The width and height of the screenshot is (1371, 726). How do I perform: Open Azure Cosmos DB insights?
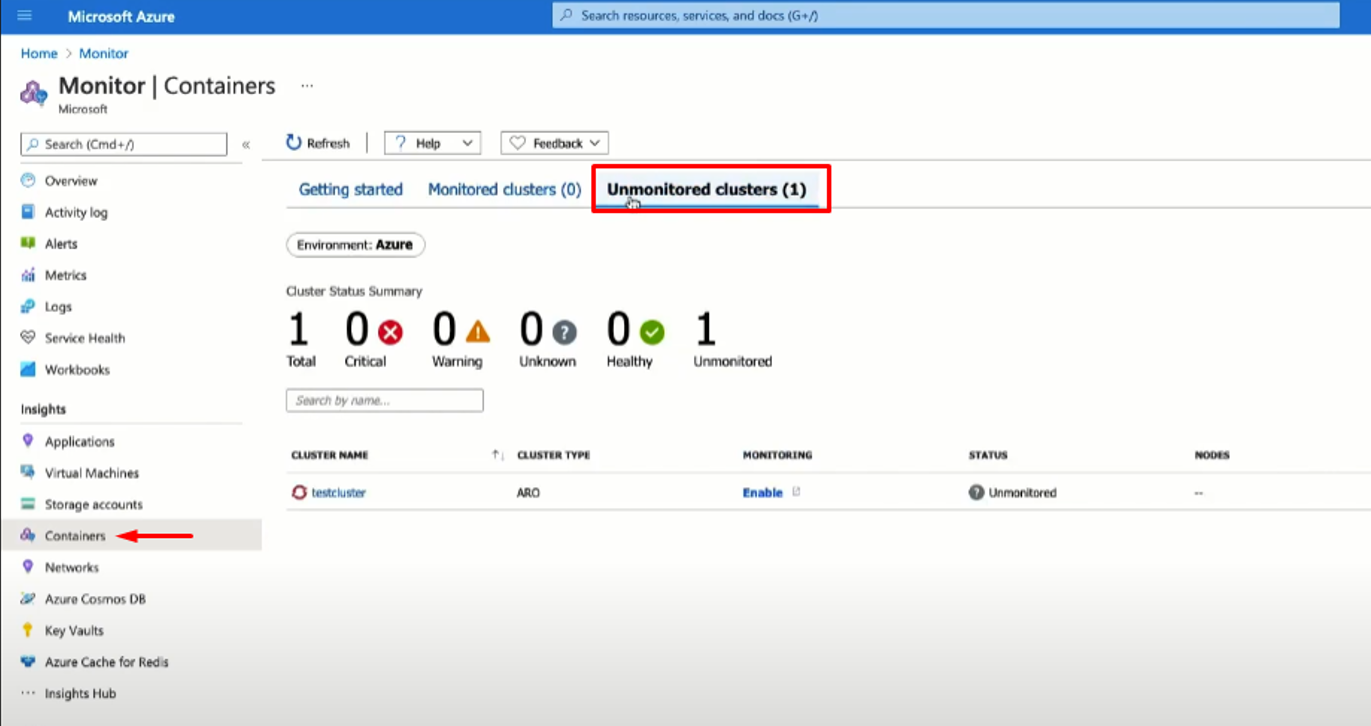(94, 599)
